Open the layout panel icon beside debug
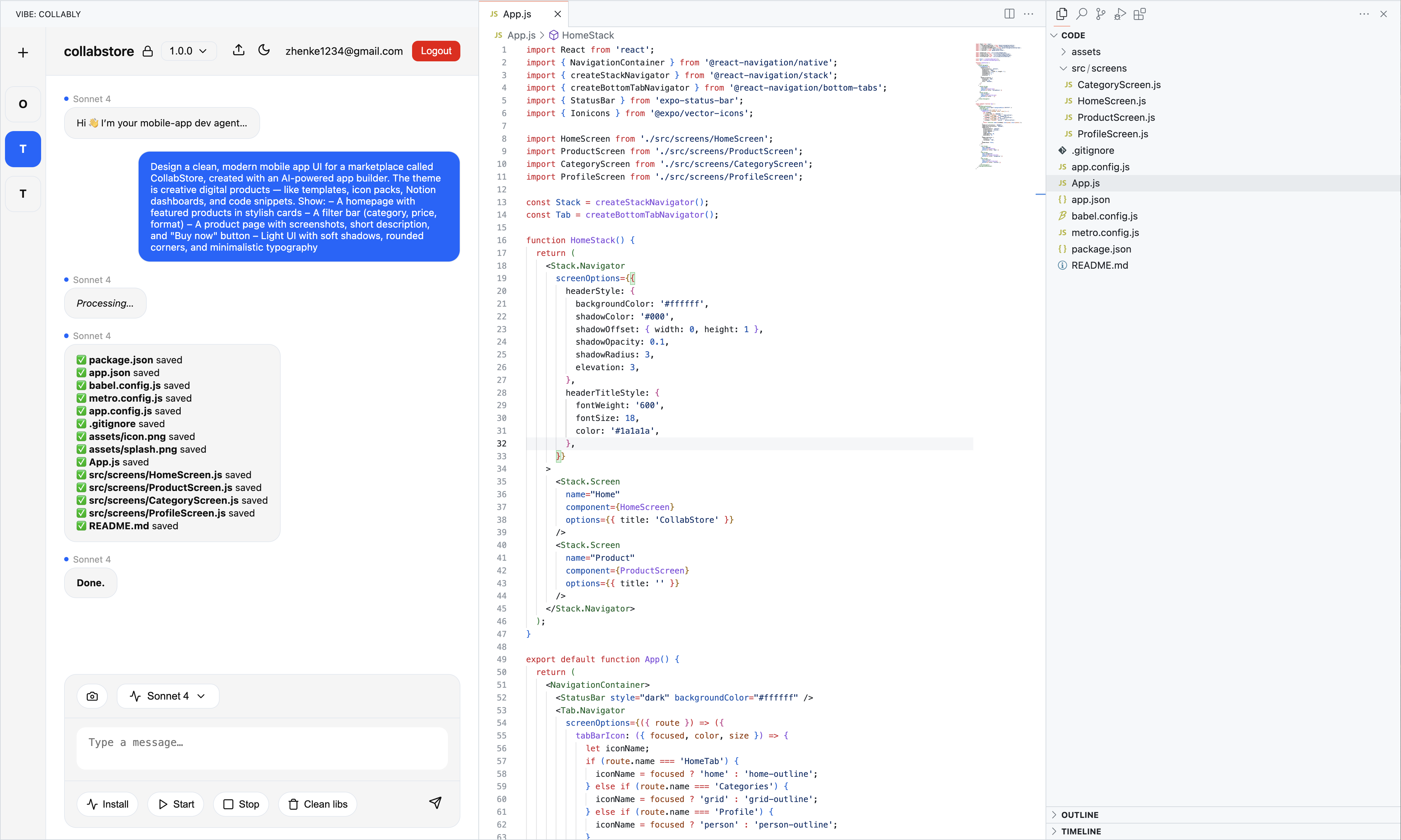Viewport: 1401px width, 840px height. click(x=1140, y=14)
